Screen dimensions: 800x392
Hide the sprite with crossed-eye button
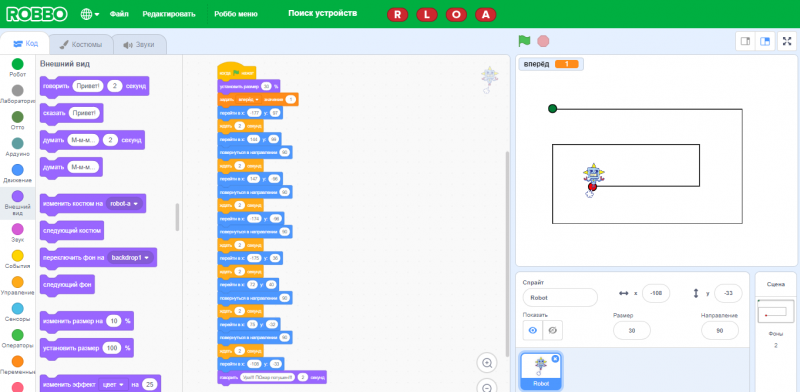click(552, 330)
